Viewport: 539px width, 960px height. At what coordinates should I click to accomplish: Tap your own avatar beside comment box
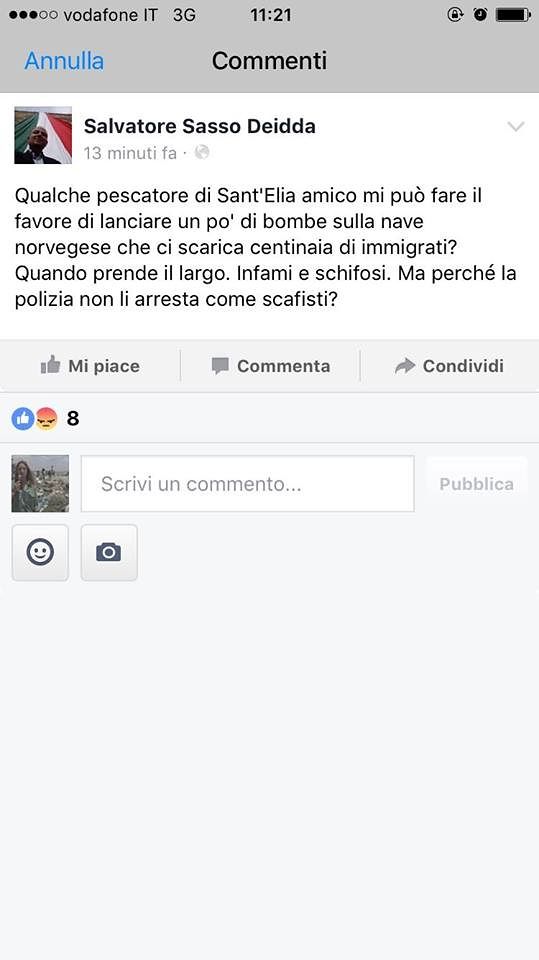pyautogui.click(x=40, y=484)
